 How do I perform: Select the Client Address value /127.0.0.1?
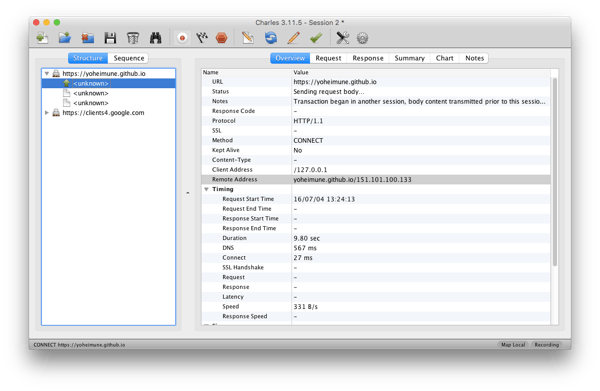click(310, 170)
